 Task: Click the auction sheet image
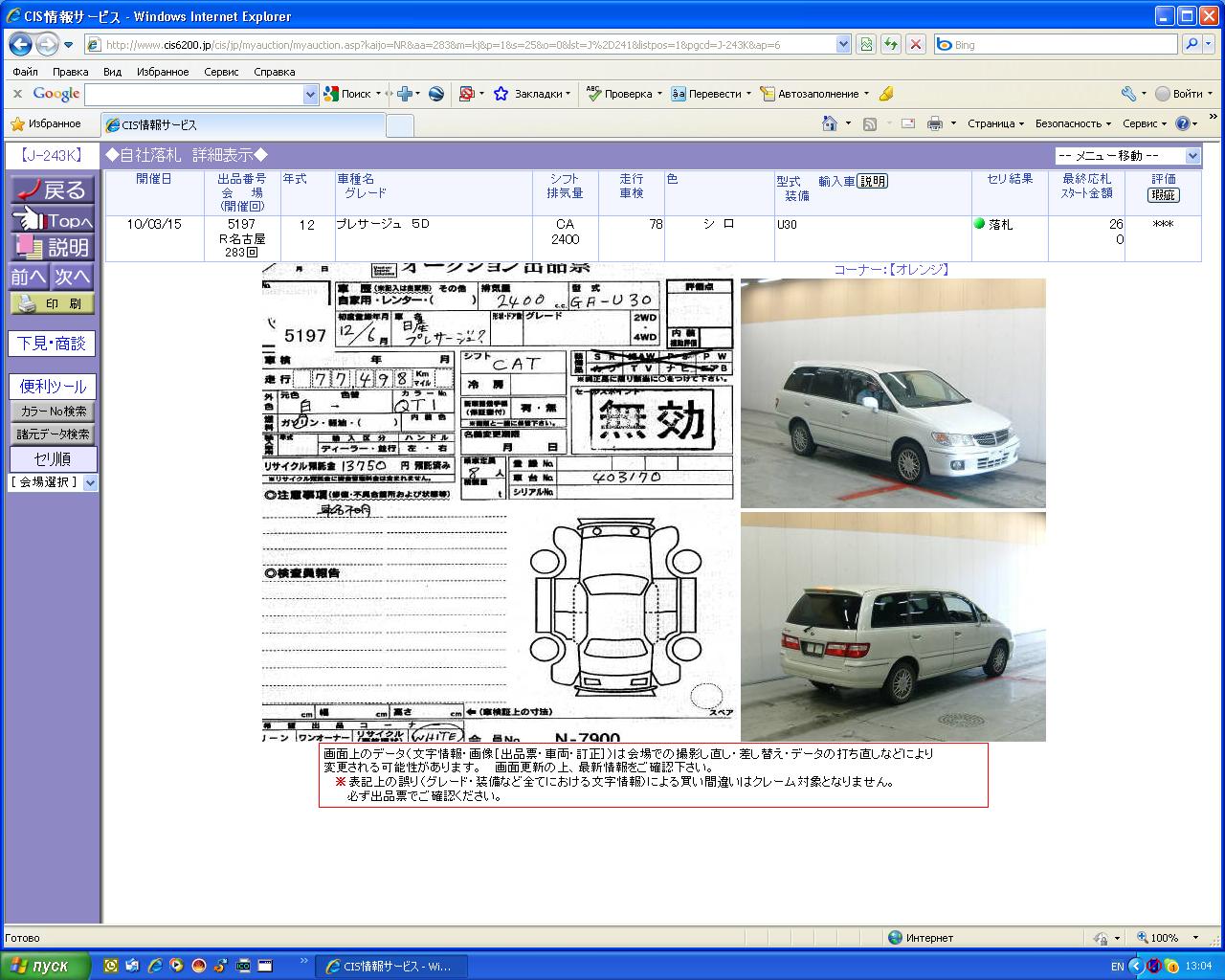(499, 502)
